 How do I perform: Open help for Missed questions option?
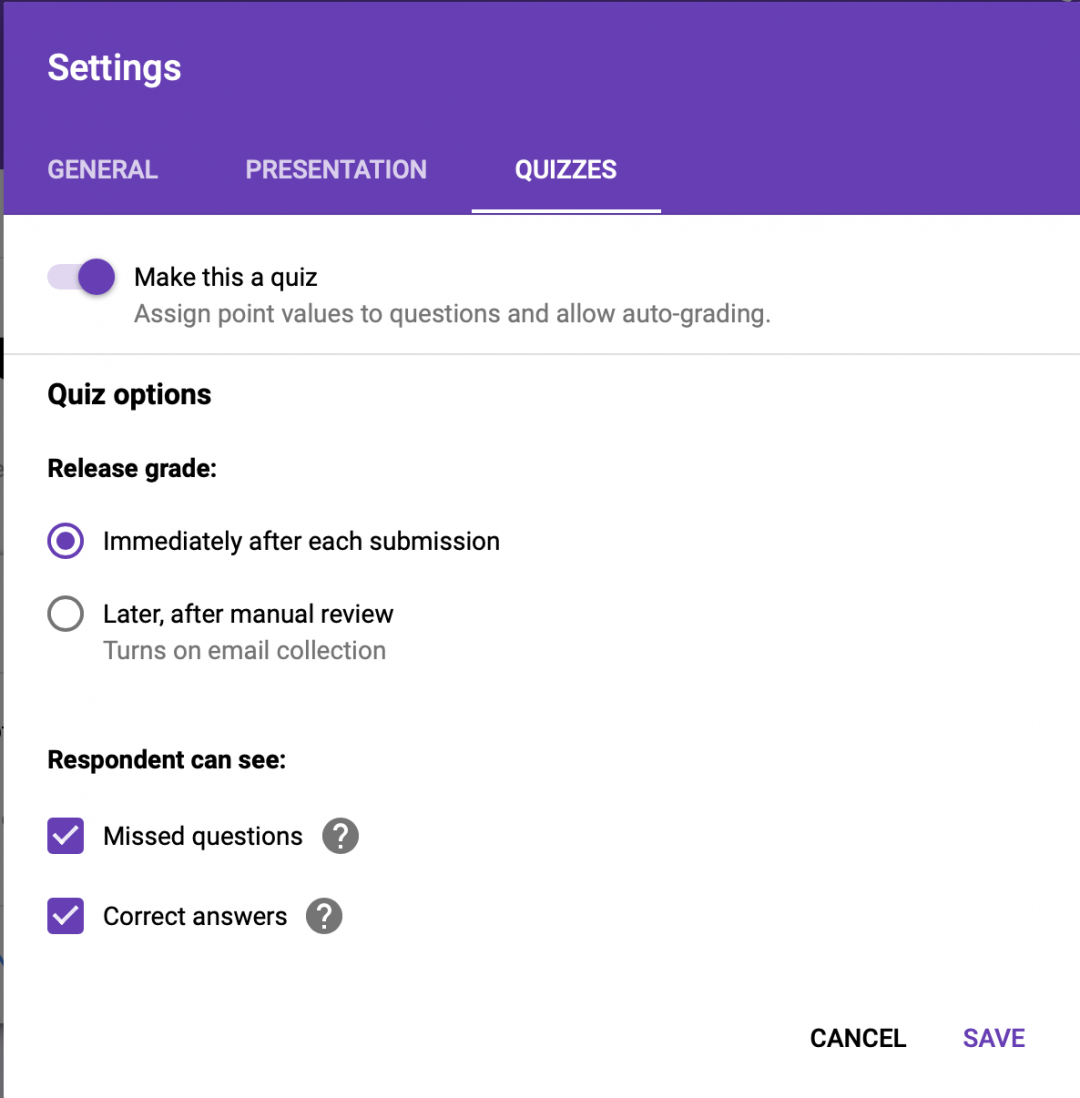[339, 835]
